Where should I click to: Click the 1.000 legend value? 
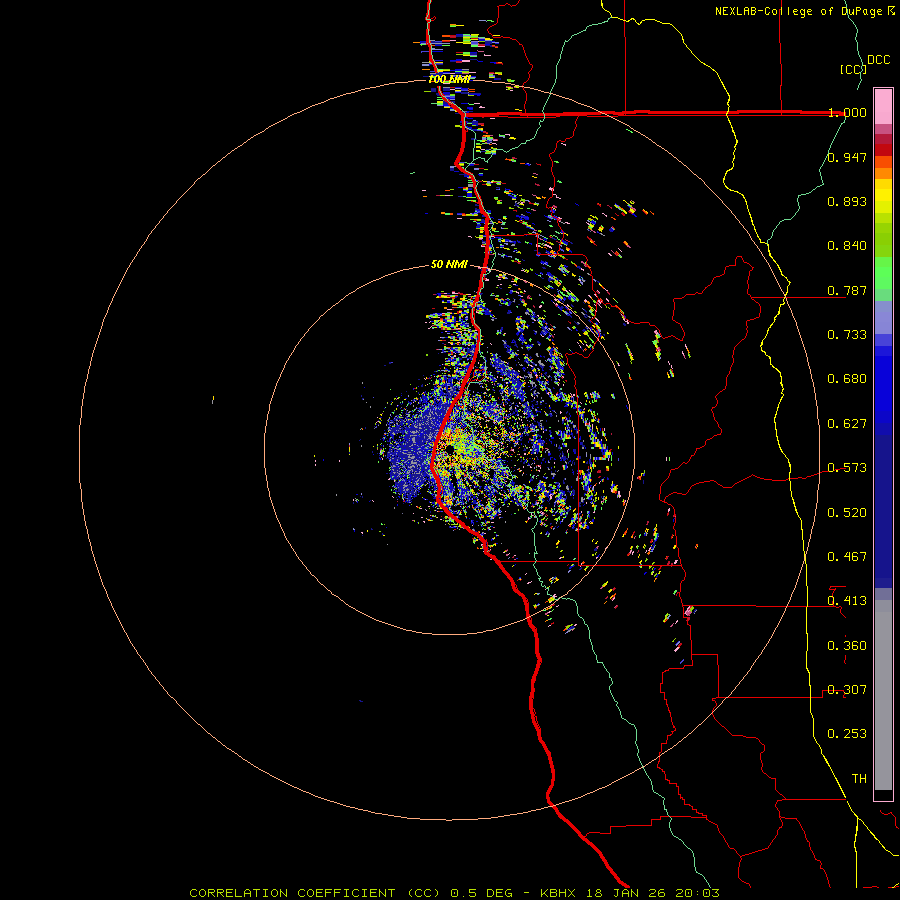847,112
